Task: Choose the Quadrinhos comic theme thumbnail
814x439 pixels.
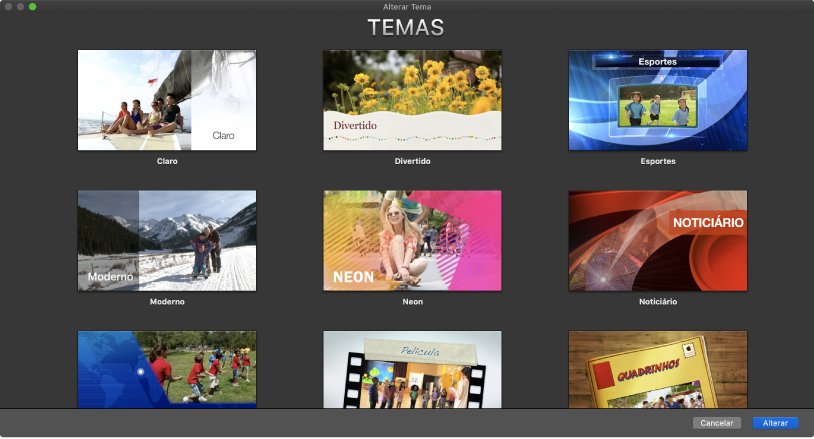Action: click(657, 368)
